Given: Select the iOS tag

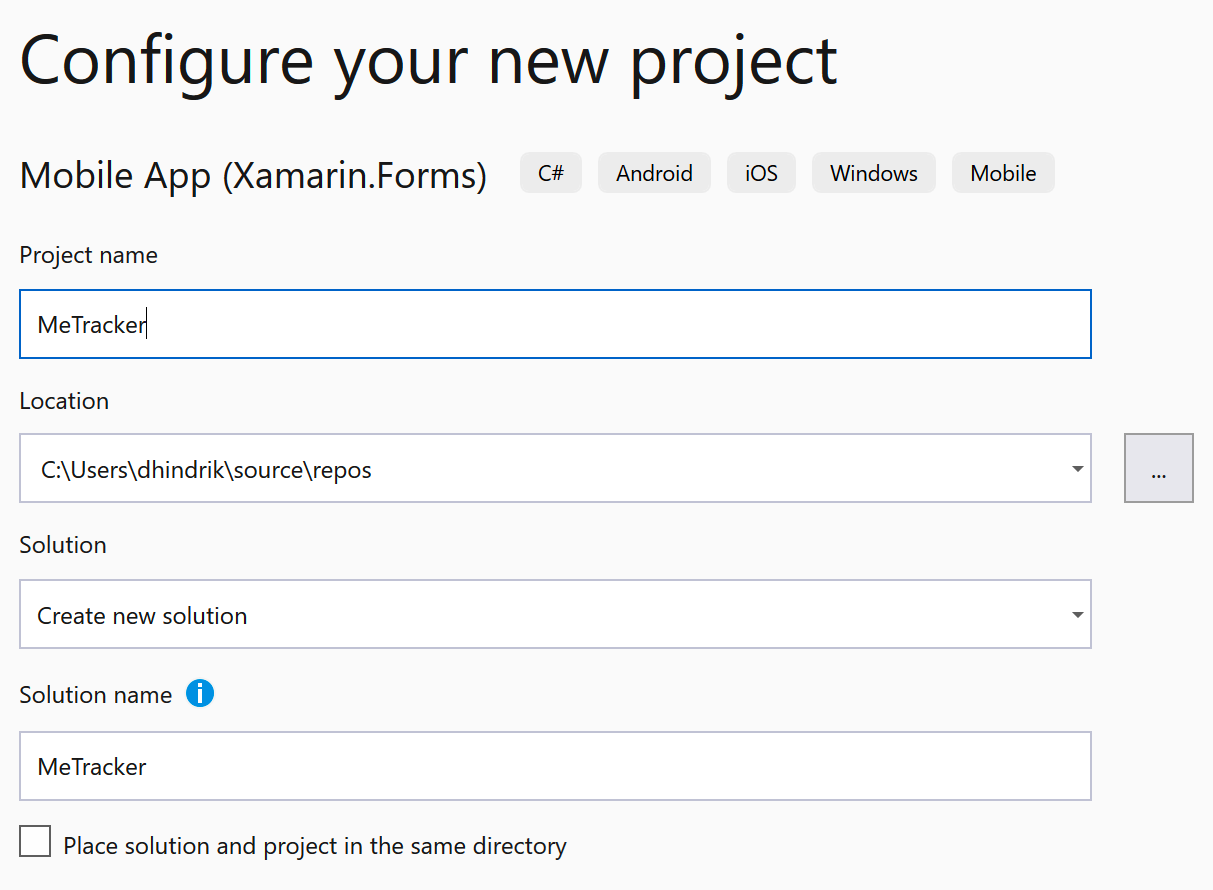Looking at the screenshot, I should pos(761,173).
